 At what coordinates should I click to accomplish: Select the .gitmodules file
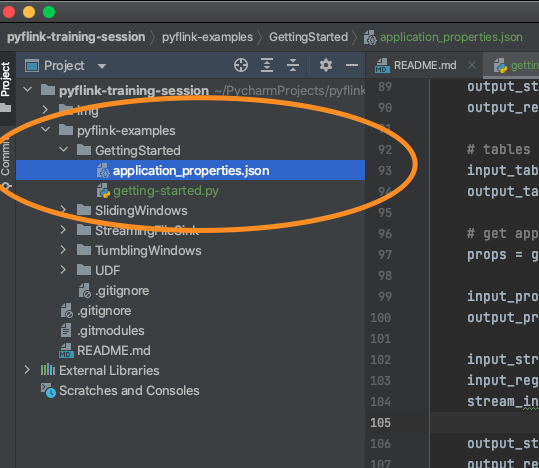(x=190, y=330)
